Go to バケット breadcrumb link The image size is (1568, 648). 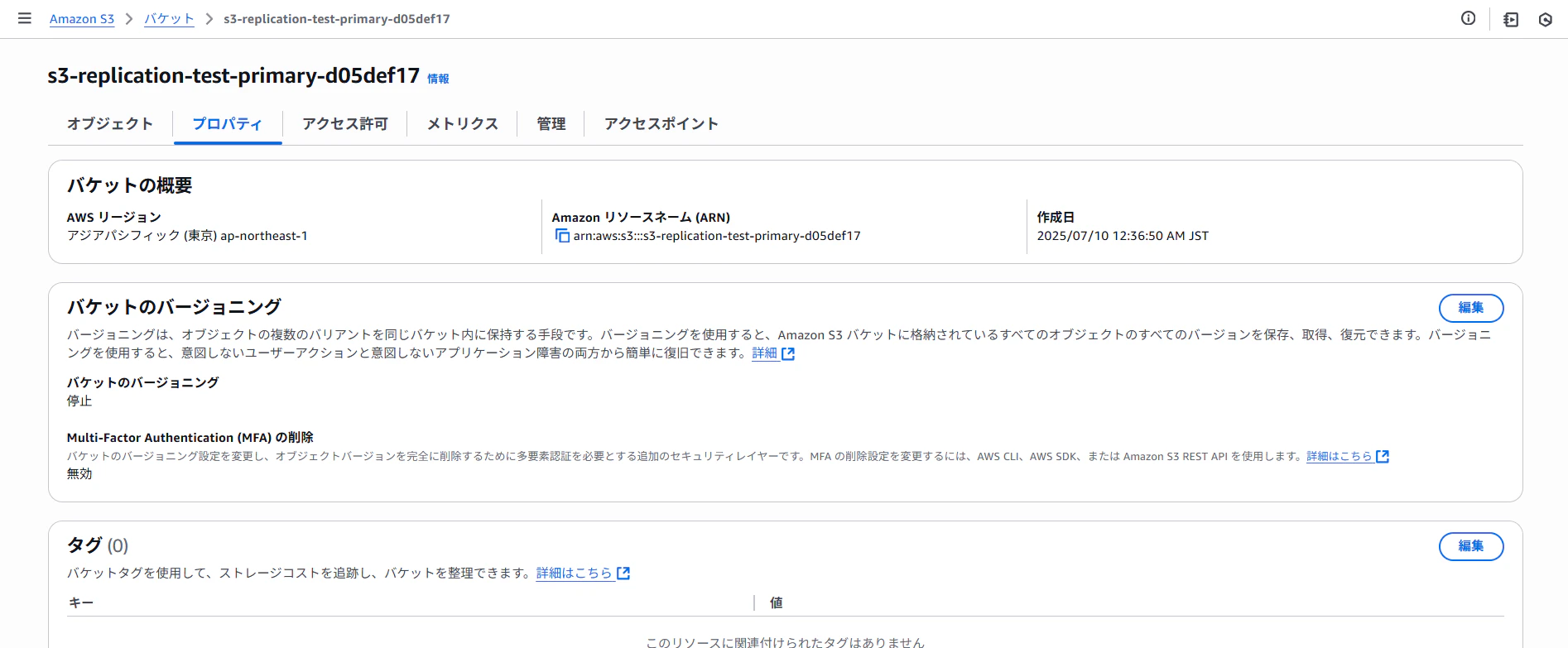coord(169,18)
